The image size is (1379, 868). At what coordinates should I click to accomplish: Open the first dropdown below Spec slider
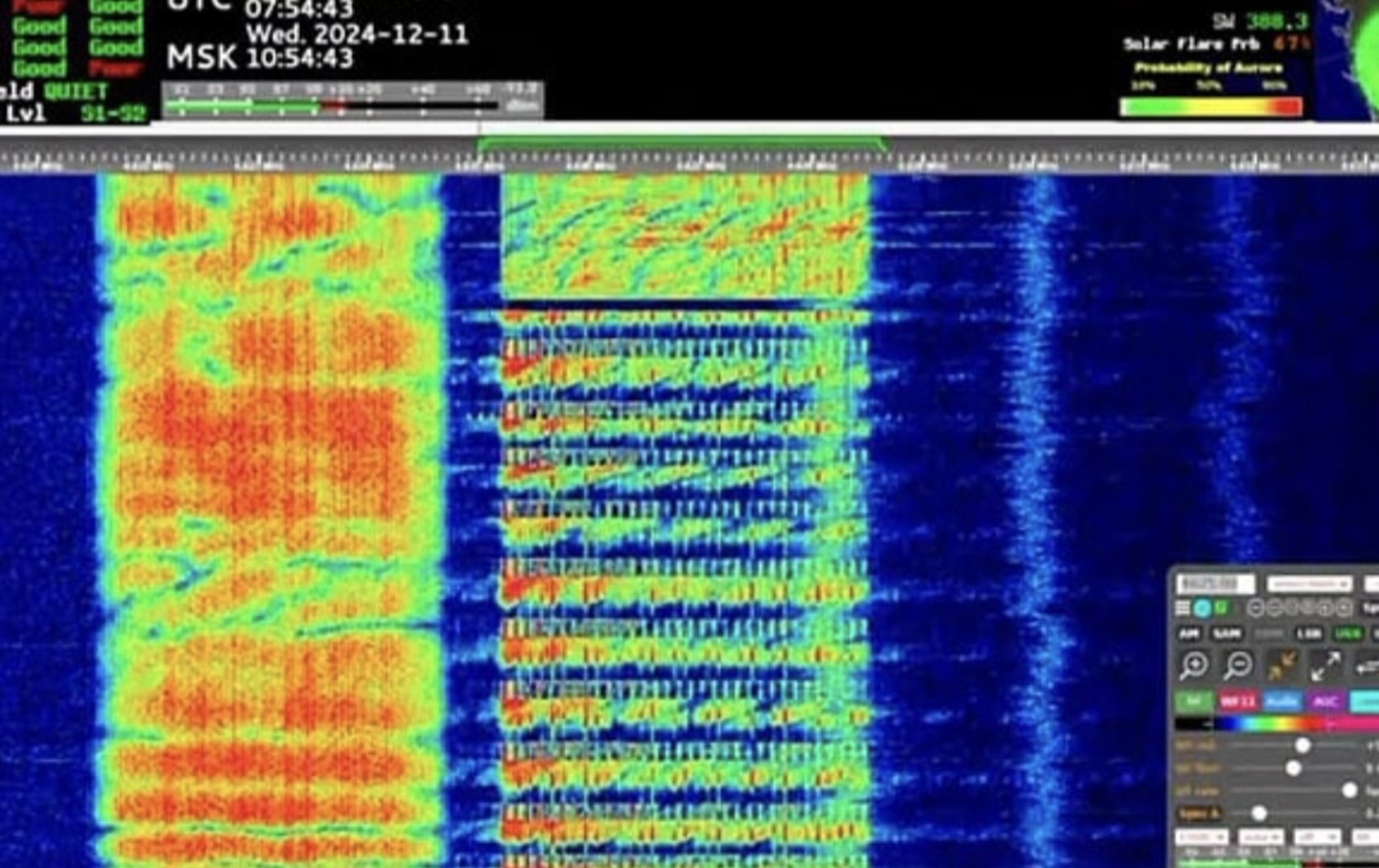[1201, 837]
